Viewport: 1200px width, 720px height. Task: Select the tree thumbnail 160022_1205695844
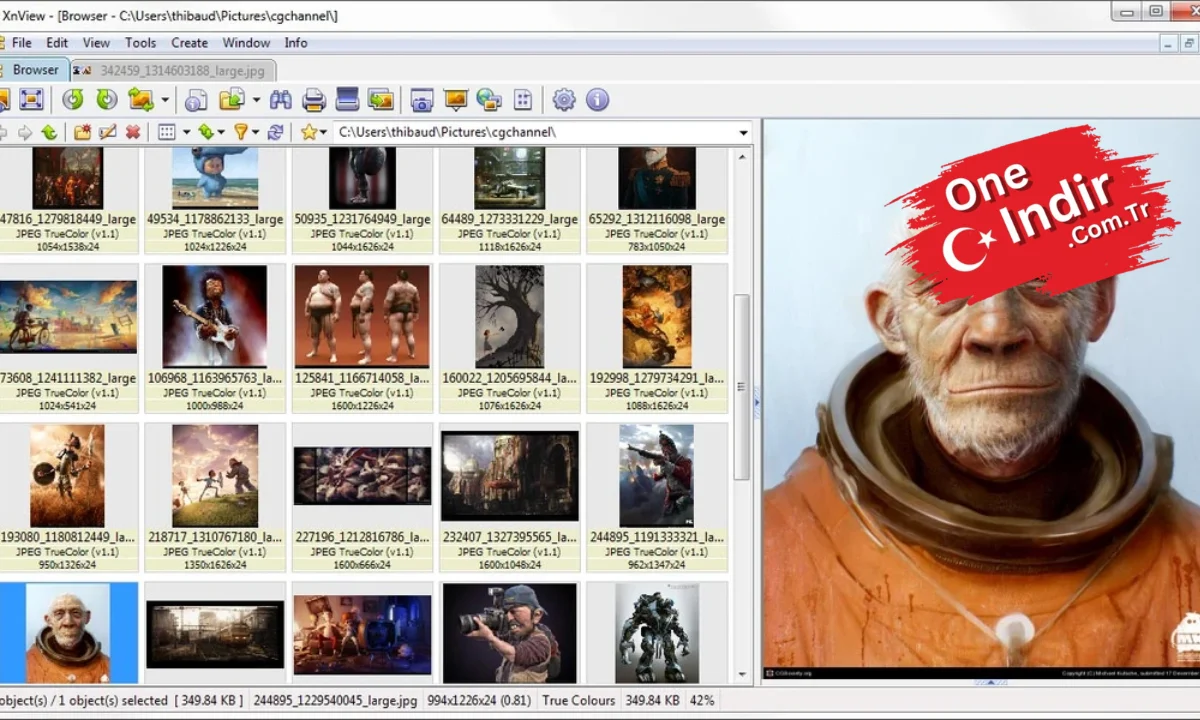[x=510, y=338]
